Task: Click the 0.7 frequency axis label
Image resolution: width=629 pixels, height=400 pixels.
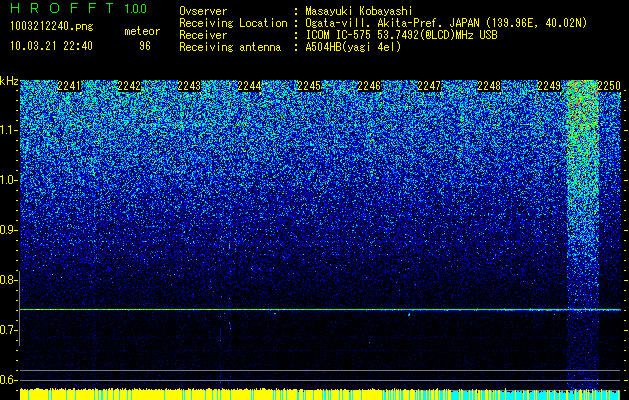Action: click(9, 330)
